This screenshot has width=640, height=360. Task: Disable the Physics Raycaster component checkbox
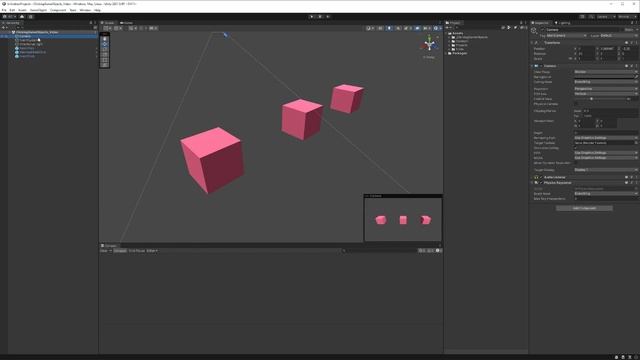click(541, 183)
